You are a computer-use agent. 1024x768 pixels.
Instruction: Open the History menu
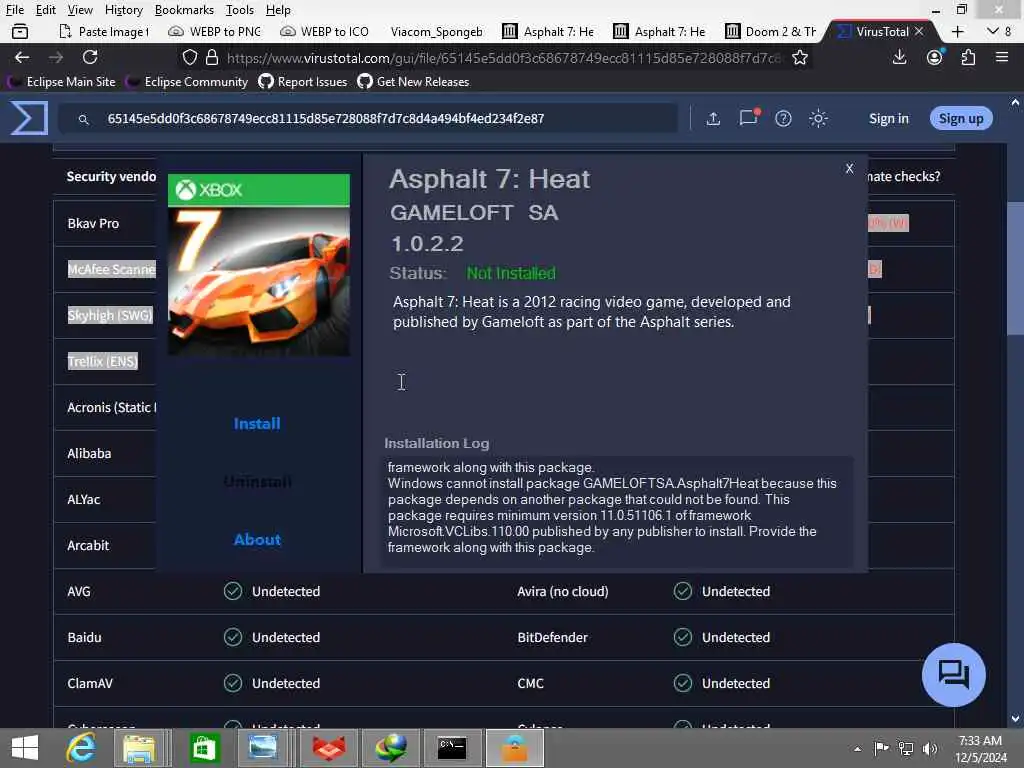(123, 10)
